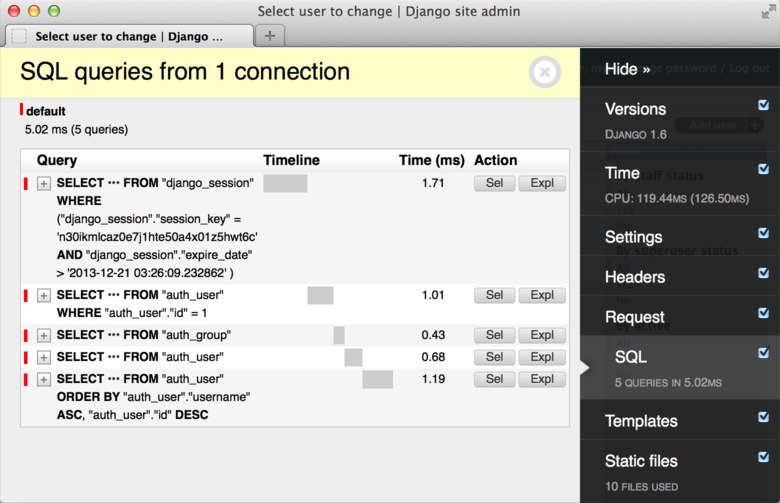The height and width of the screenshot is (503, 780).
Task: Click the 1.01 ms query timeline bar
Action: [320, 295]
